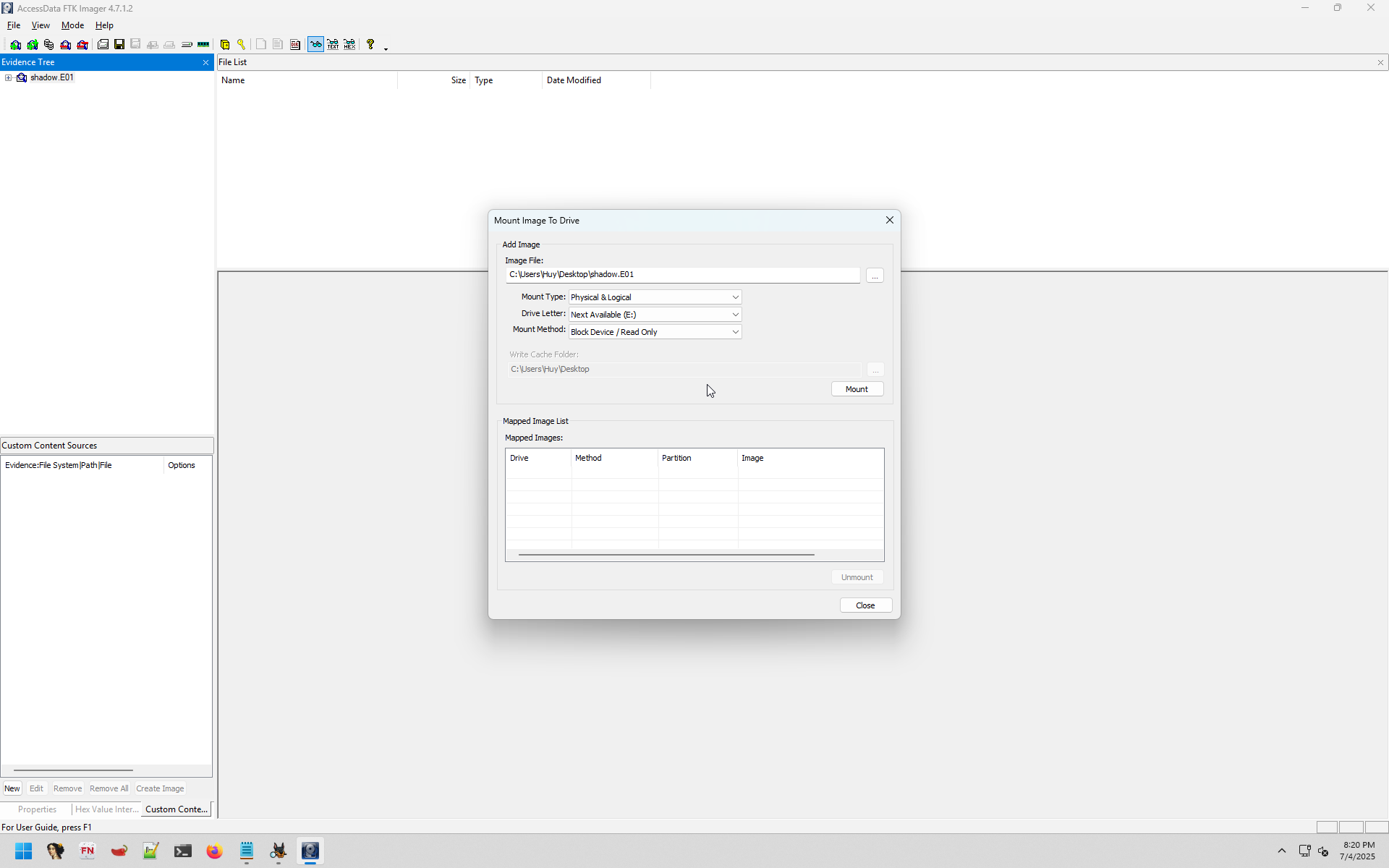Click the Capture Memory RAM chip icon

tap(203, 45)
